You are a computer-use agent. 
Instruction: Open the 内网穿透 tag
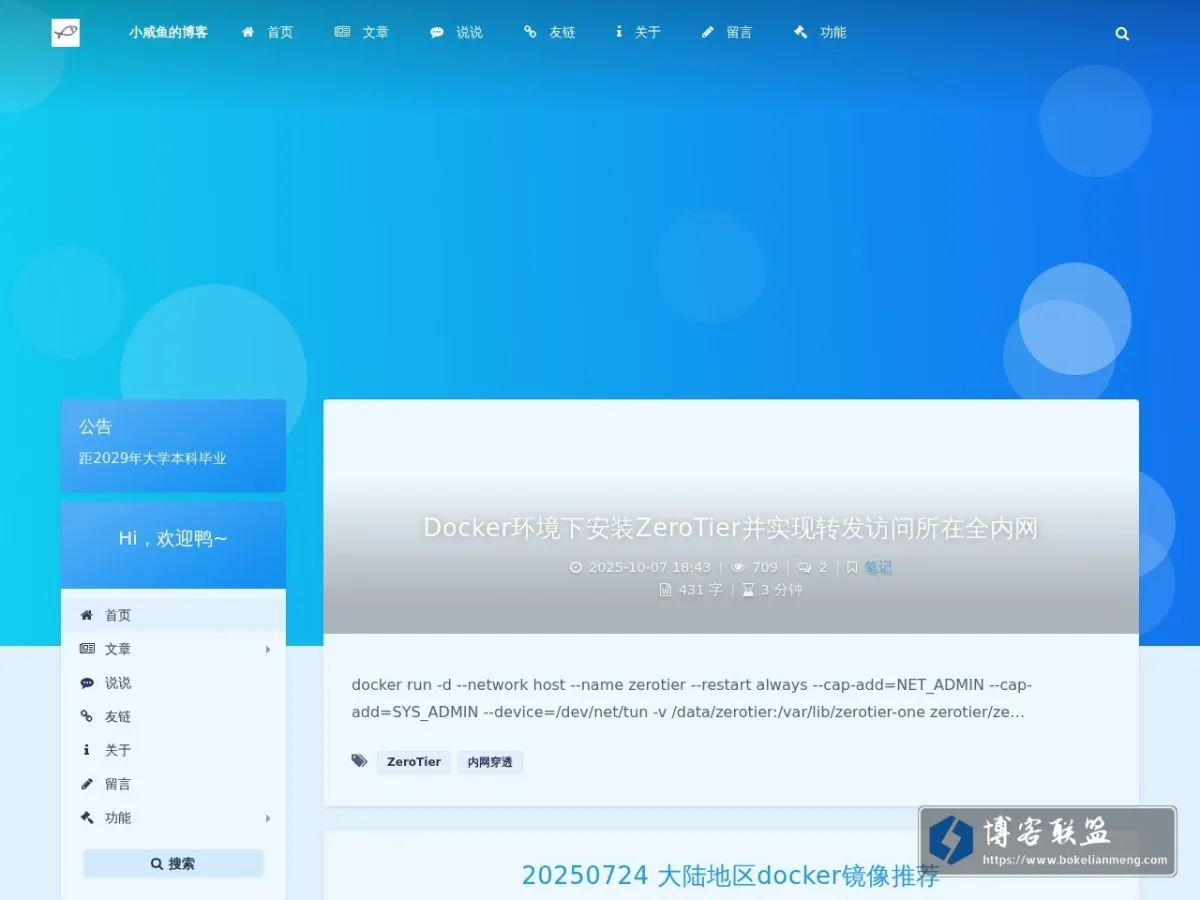[490, 762]
